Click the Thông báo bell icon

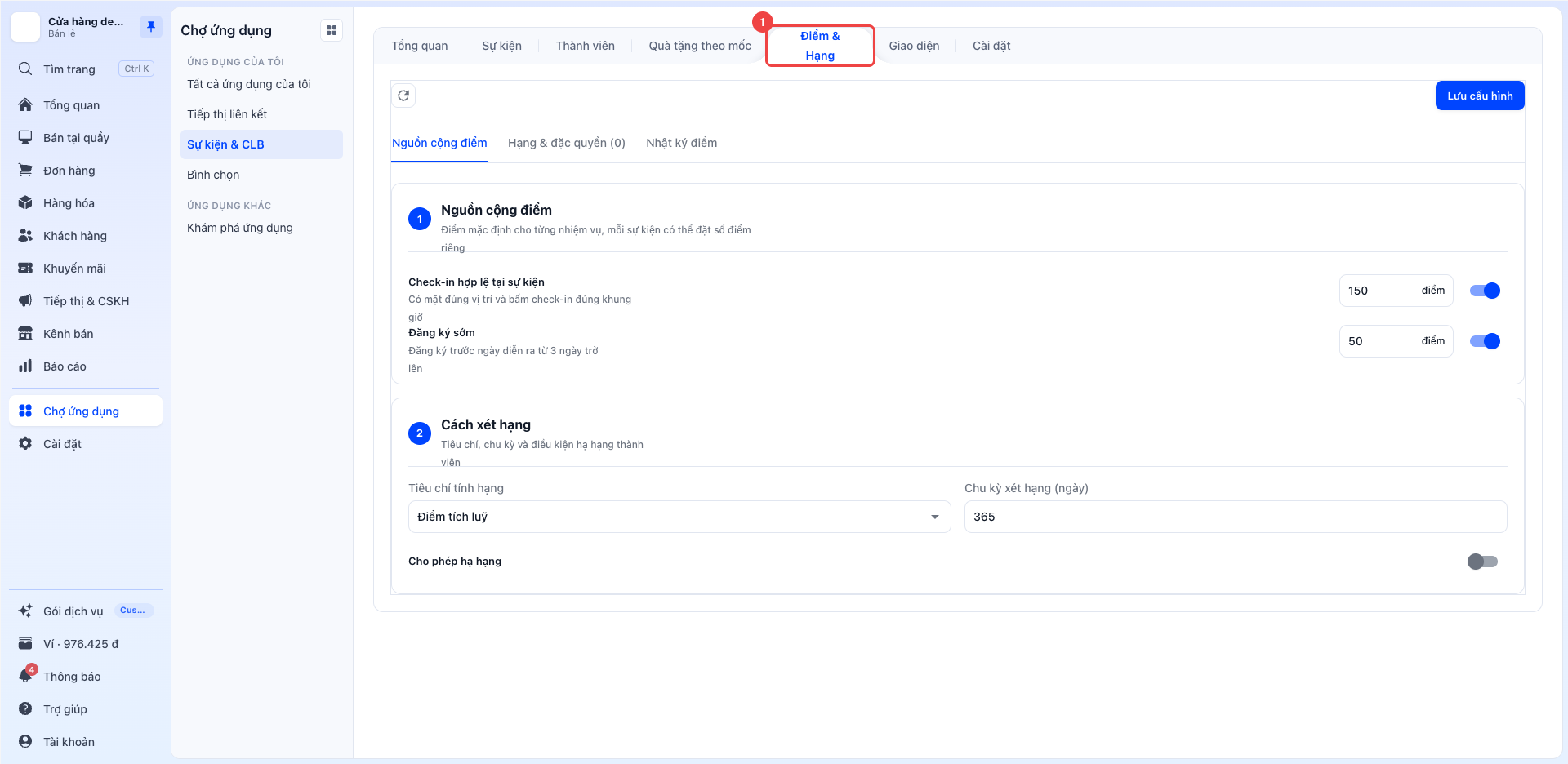point(25,676)
